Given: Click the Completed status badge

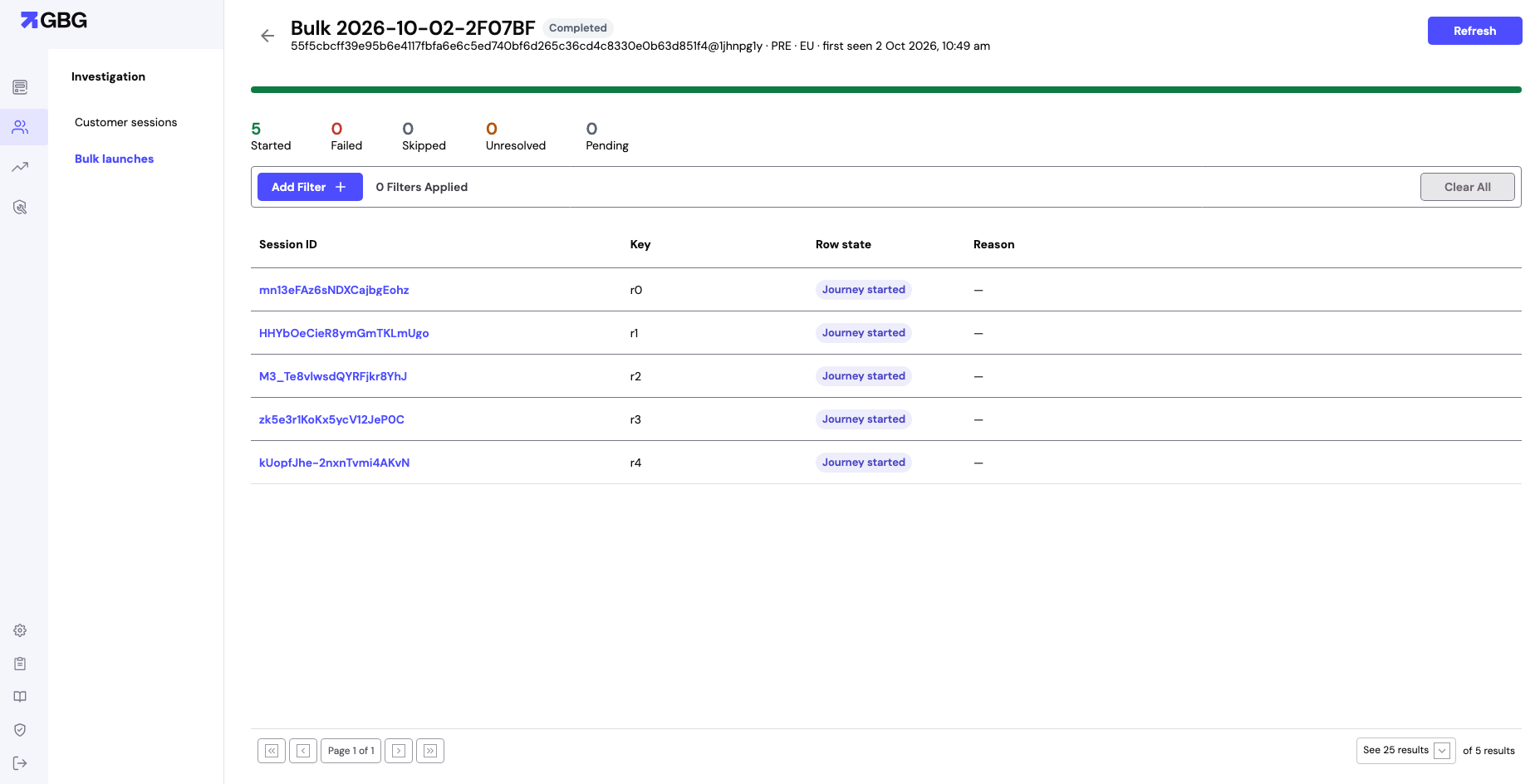Looking at the screenshot, I should tap(578, 27).
